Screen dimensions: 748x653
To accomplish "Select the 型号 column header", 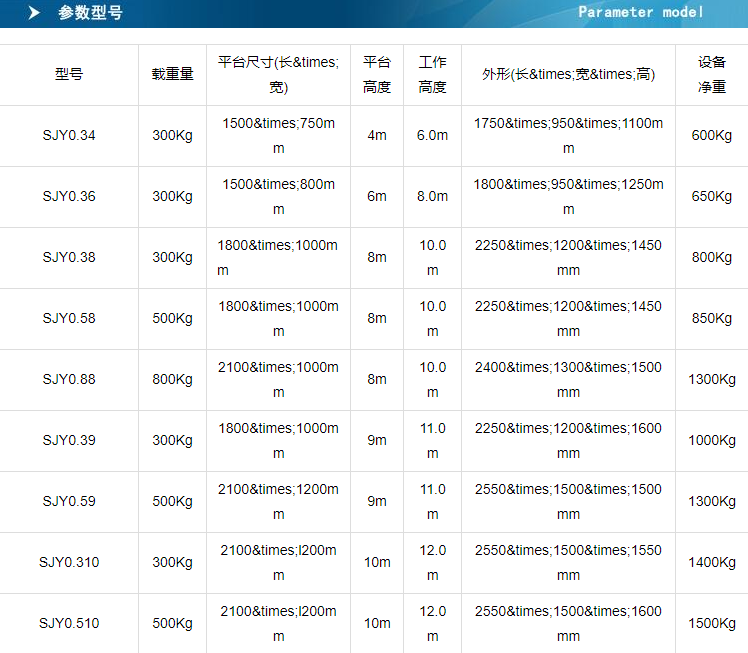I will (x=69, y=74).
